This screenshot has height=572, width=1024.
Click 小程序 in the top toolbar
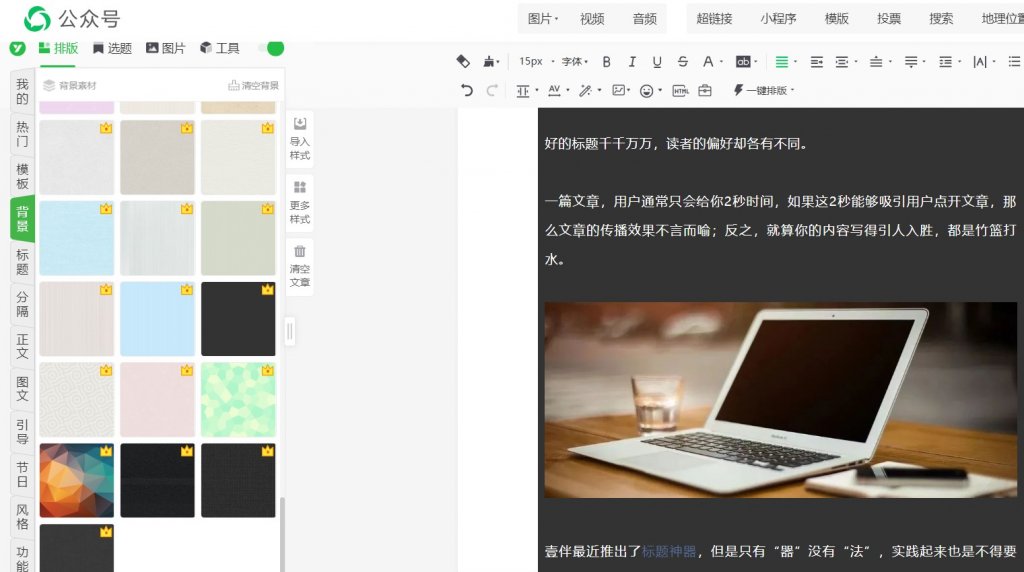tap(778, 19)
